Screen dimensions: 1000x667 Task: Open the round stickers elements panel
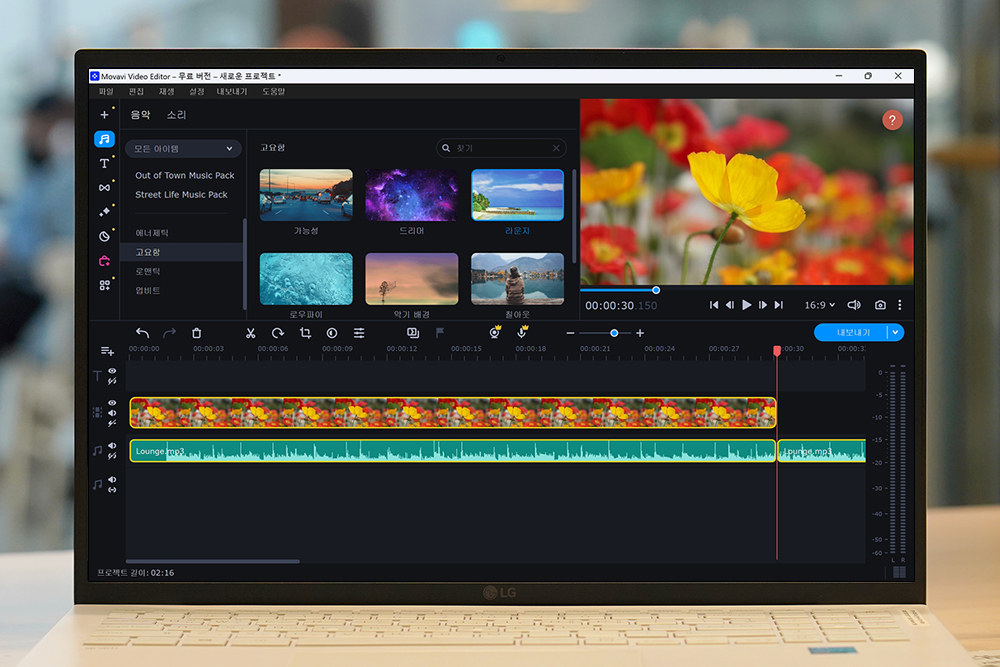coord(105,237)
